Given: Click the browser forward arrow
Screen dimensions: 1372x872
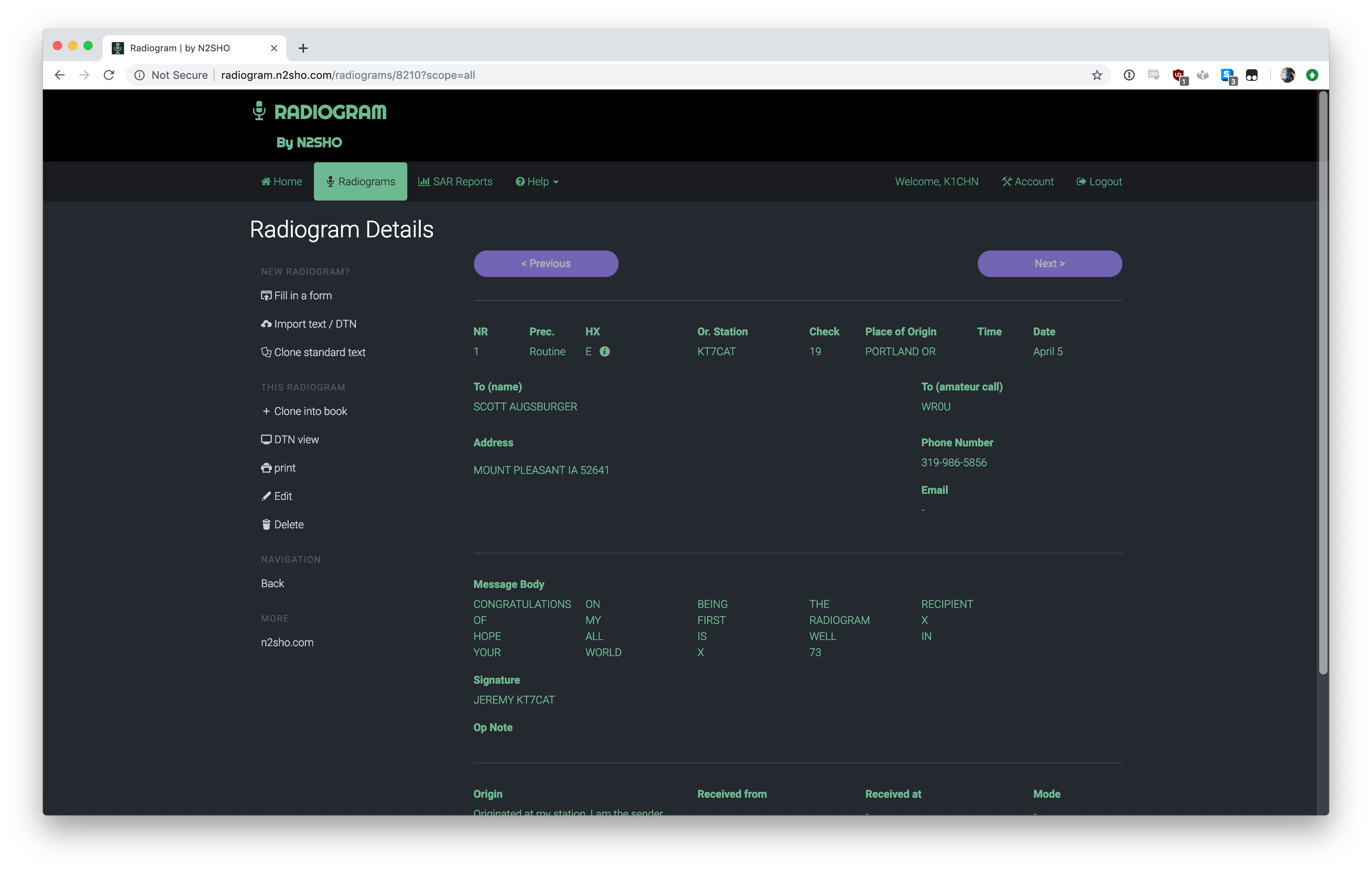Looking at the screenshot, I should point(84,75).
